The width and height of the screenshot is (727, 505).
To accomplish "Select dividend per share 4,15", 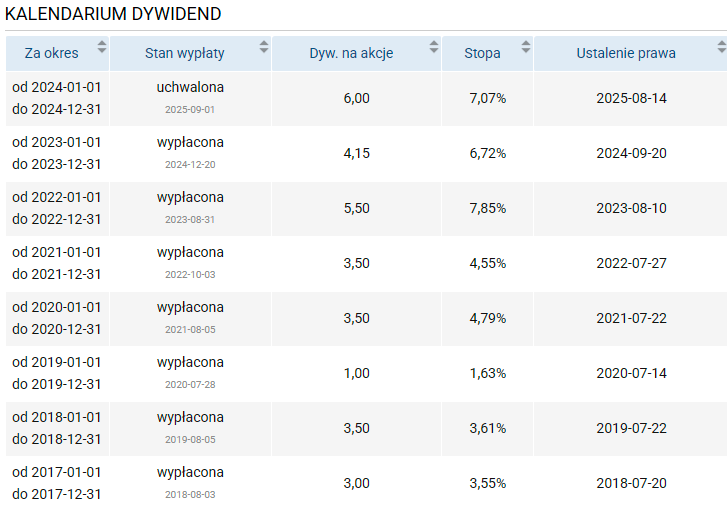I will click(x=356, y=153).
